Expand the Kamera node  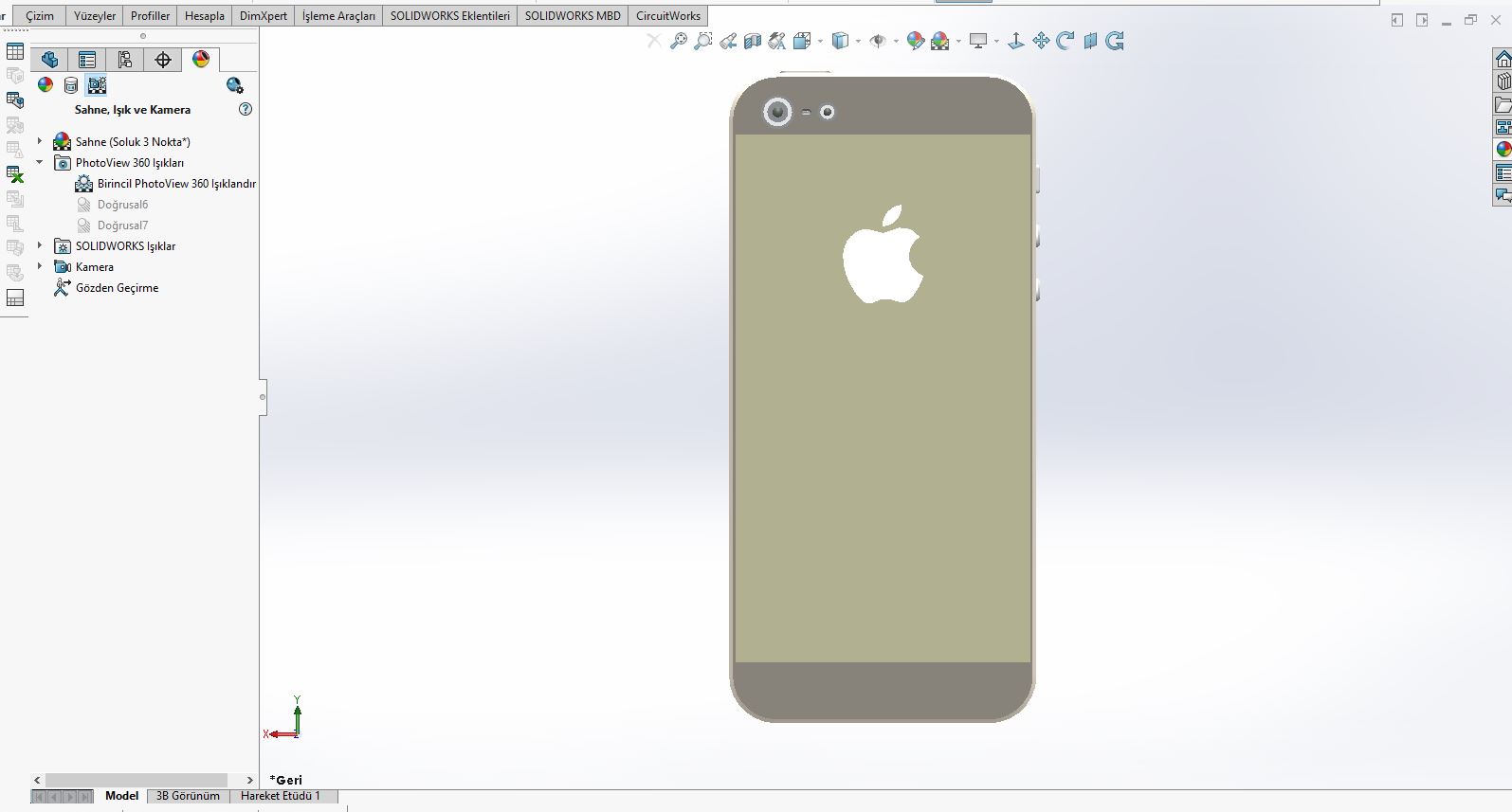click(40, 266)
